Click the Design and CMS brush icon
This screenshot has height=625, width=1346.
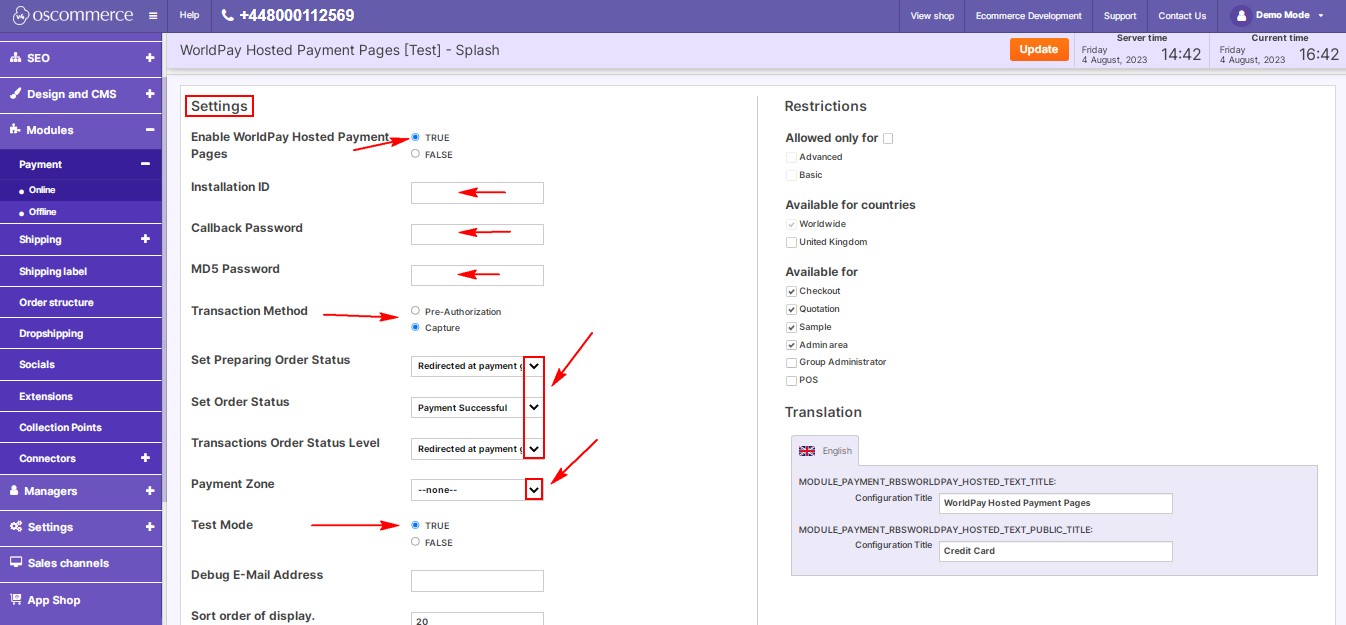17,94
